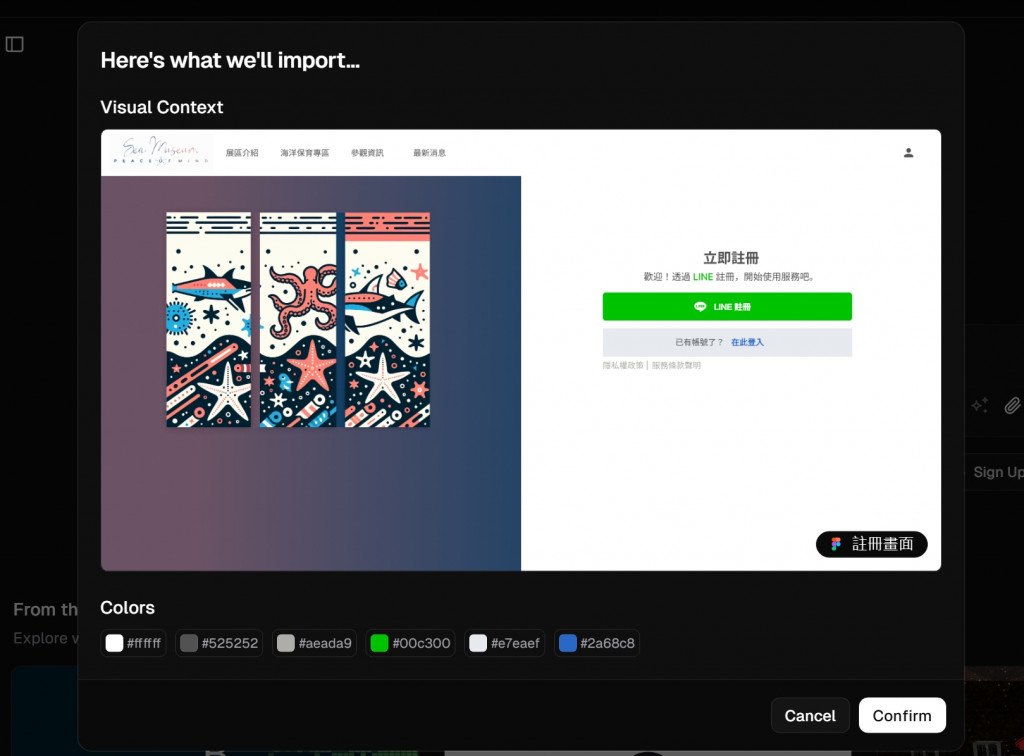Cancel the import dialog
Screen dimensions: 1024x756
pyautogui.click(x=810, y=716)
